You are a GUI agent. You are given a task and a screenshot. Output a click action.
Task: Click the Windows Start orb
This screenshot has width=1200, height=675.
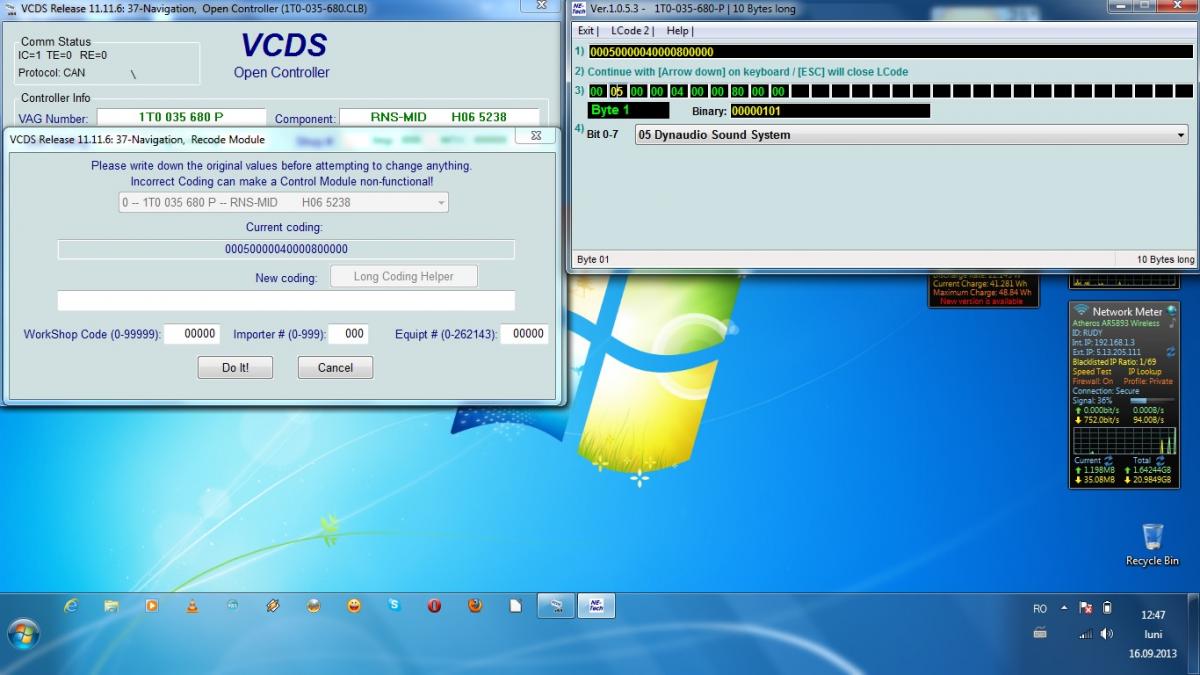coord(23,632)
